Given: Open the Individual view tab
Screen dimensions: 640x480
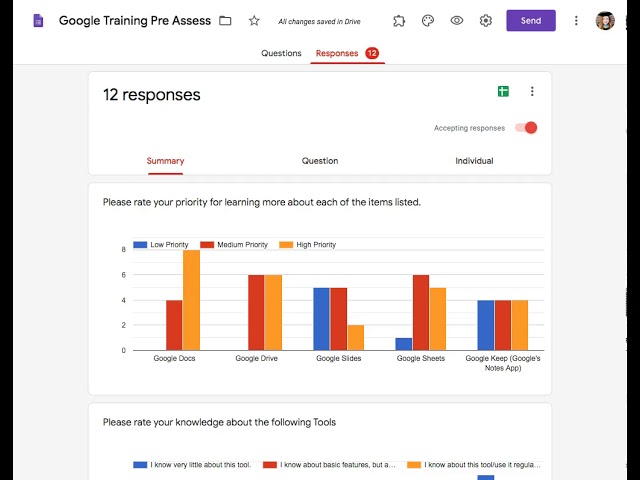Looking at the screenshot, I should pos(474,161).
